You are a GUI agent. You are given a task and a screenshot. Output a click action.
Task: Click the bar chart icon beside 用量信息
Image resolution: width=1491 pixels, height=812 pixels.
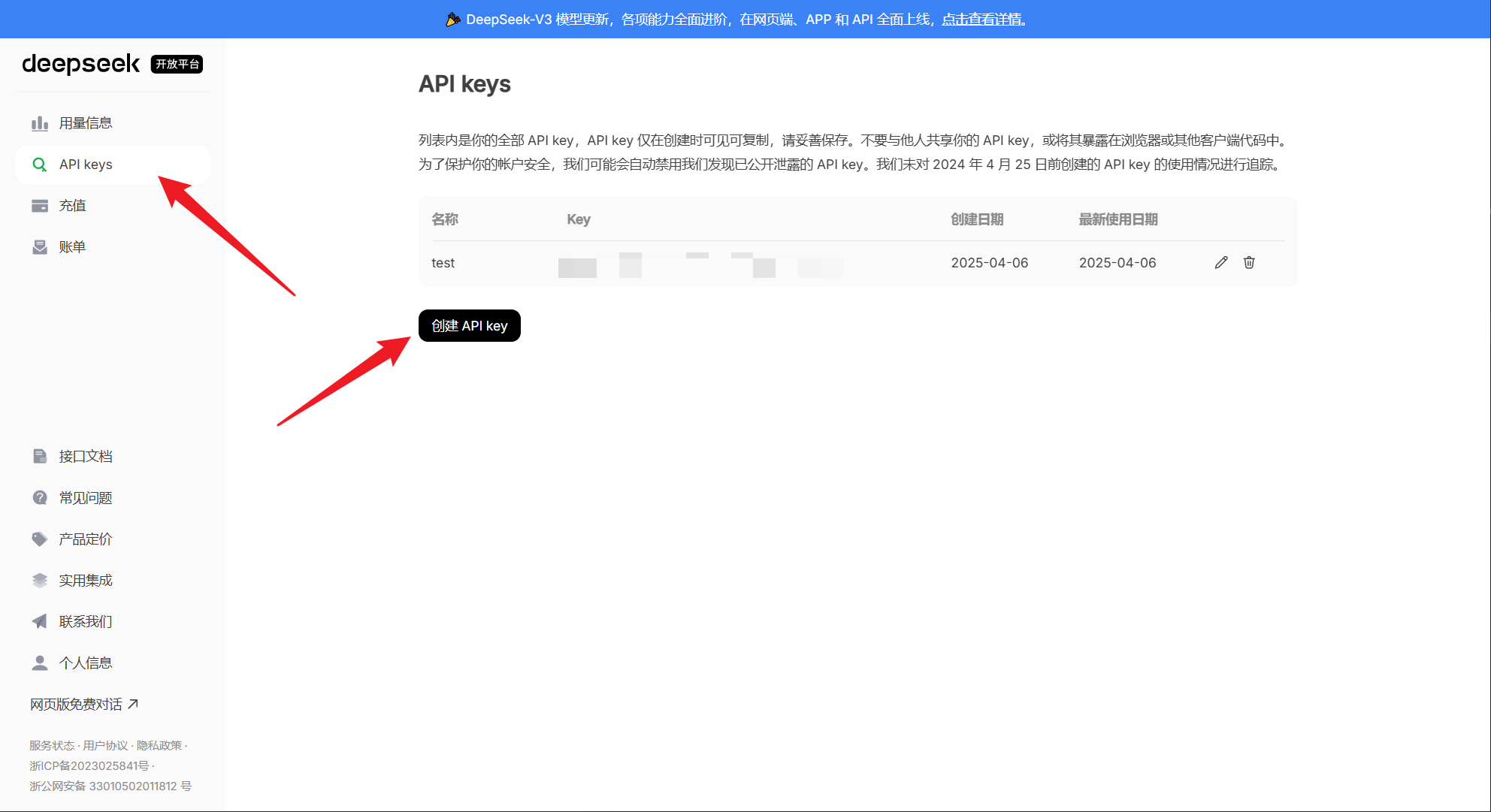tap(40, 123)
